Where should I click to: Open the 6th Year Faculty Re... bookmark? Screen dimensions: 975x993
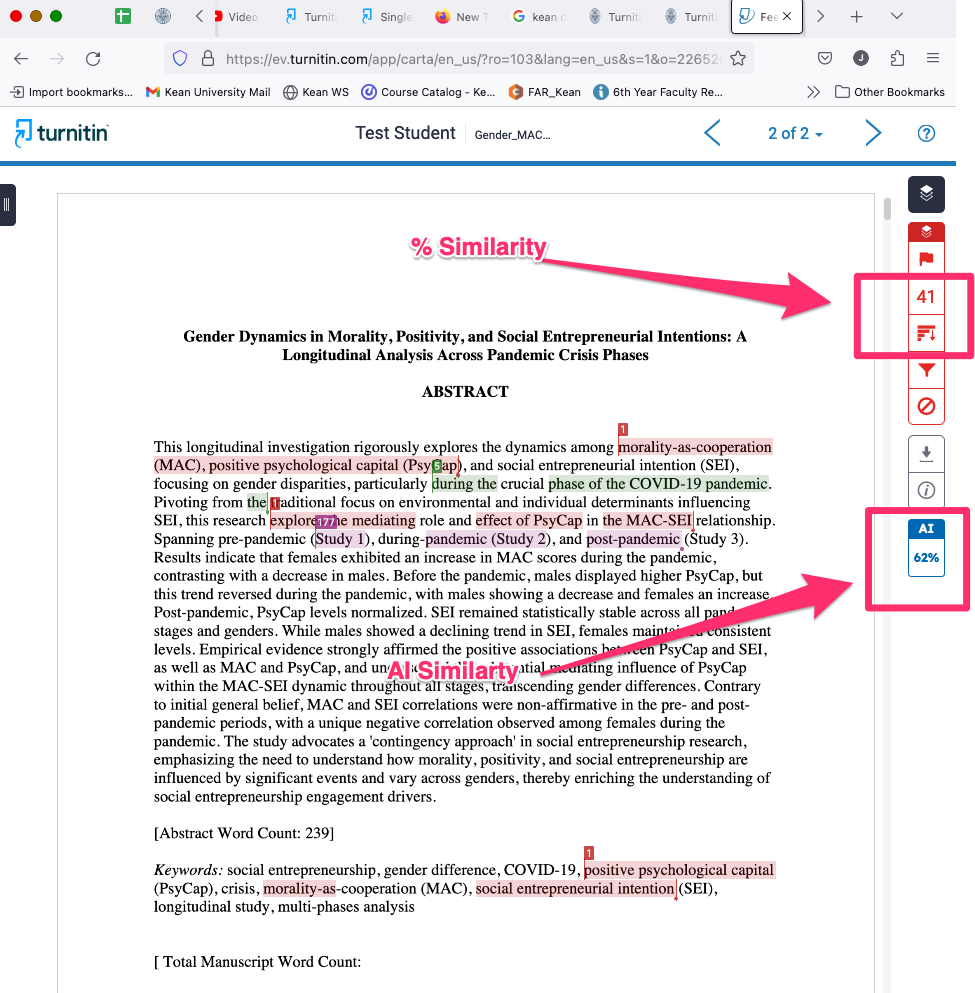[658, 92]
